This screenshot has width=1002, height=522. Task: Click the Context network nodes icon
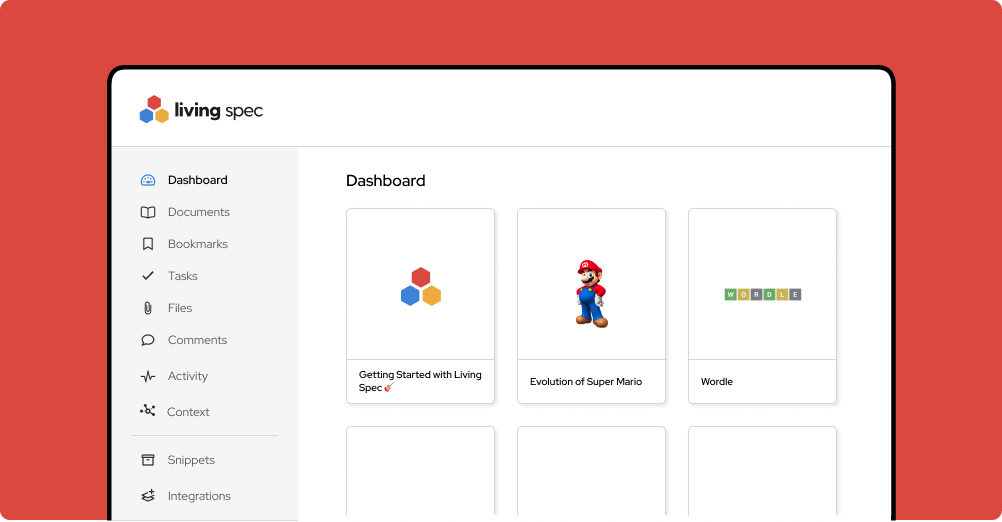(x=148, y=411)
